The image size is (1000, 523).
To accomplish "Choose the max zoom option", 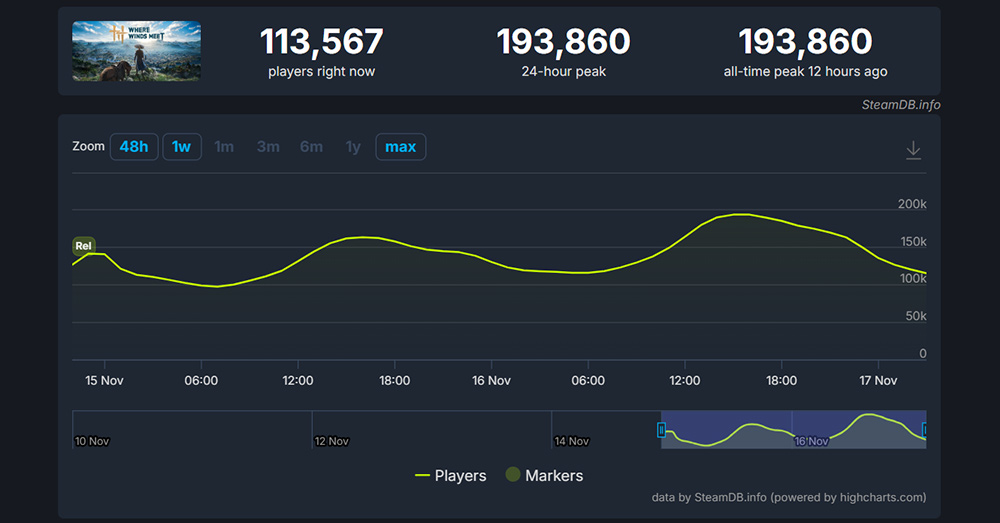I will pos(400,147).
